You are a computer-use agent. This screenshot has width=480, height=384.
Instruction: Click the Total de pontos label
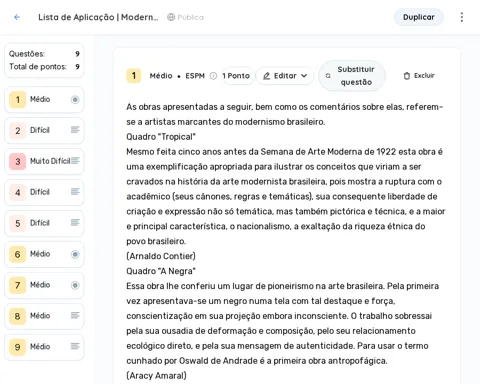pos(38,67)
